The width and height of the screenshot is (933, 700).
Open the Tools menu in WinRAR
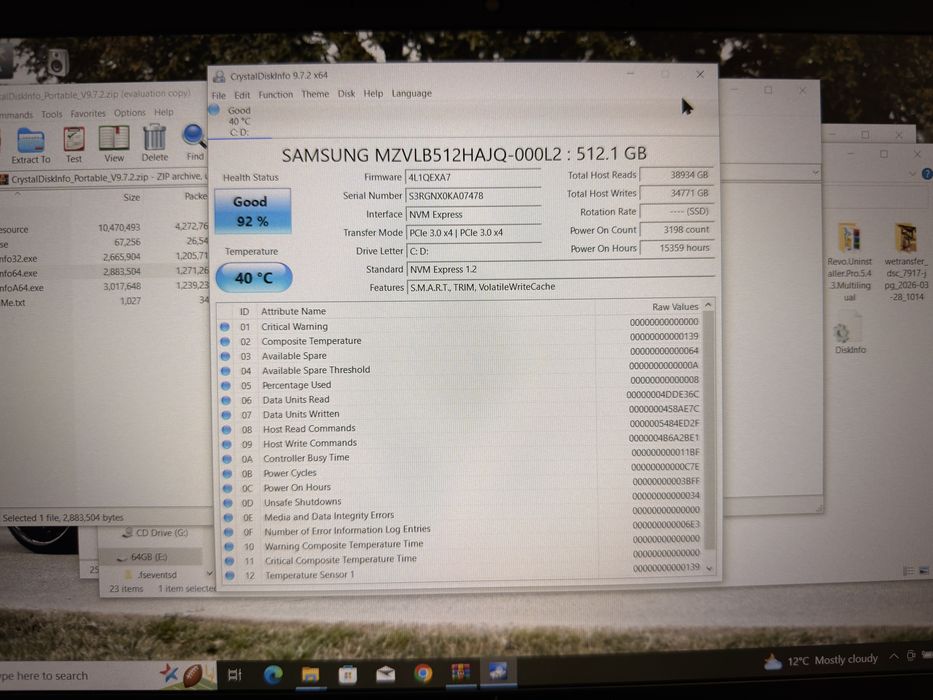pyautogui.click(x=52, y=114)
